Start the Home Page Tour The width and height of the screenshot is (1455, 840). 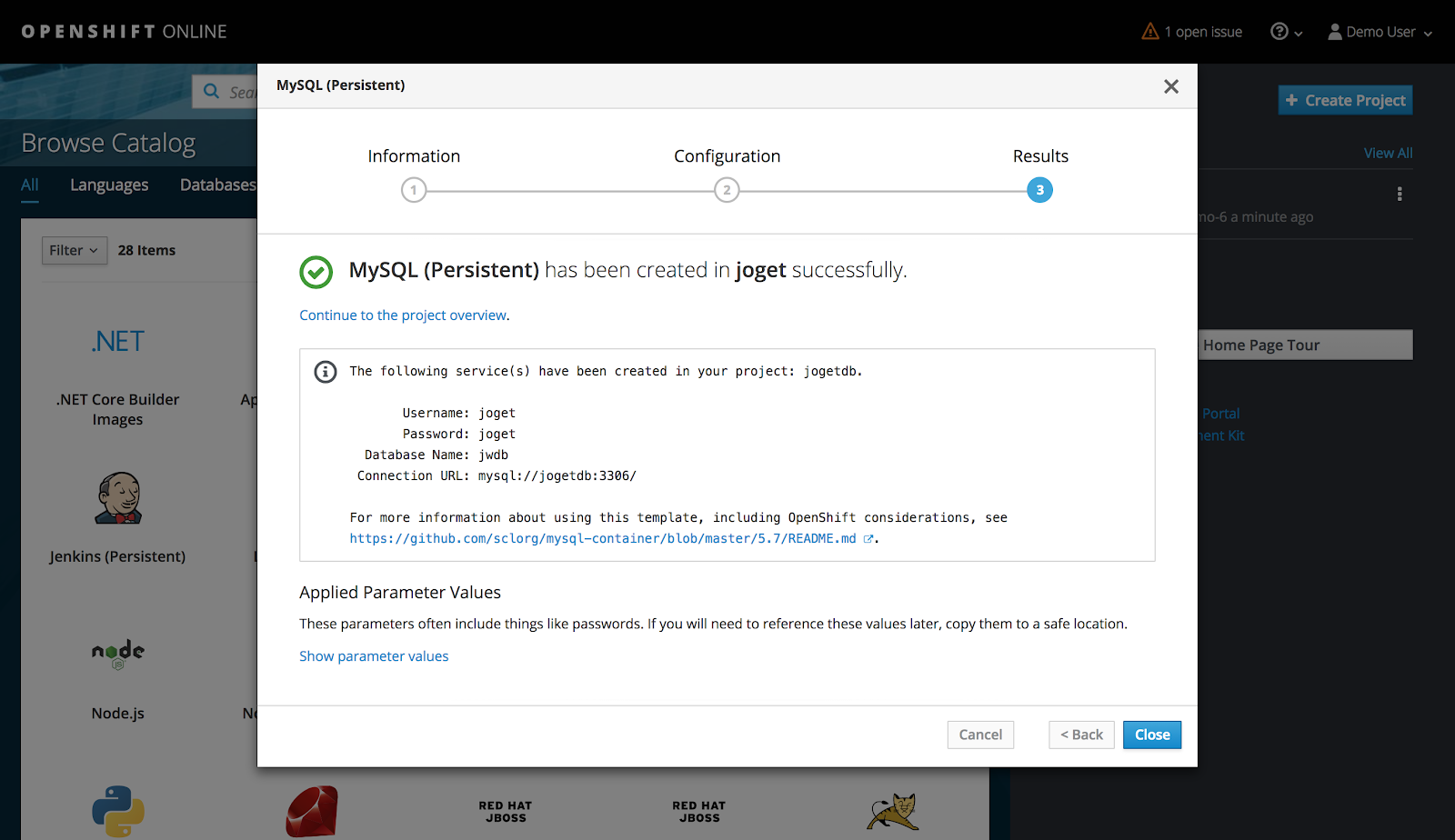[x=1306, y=345]
